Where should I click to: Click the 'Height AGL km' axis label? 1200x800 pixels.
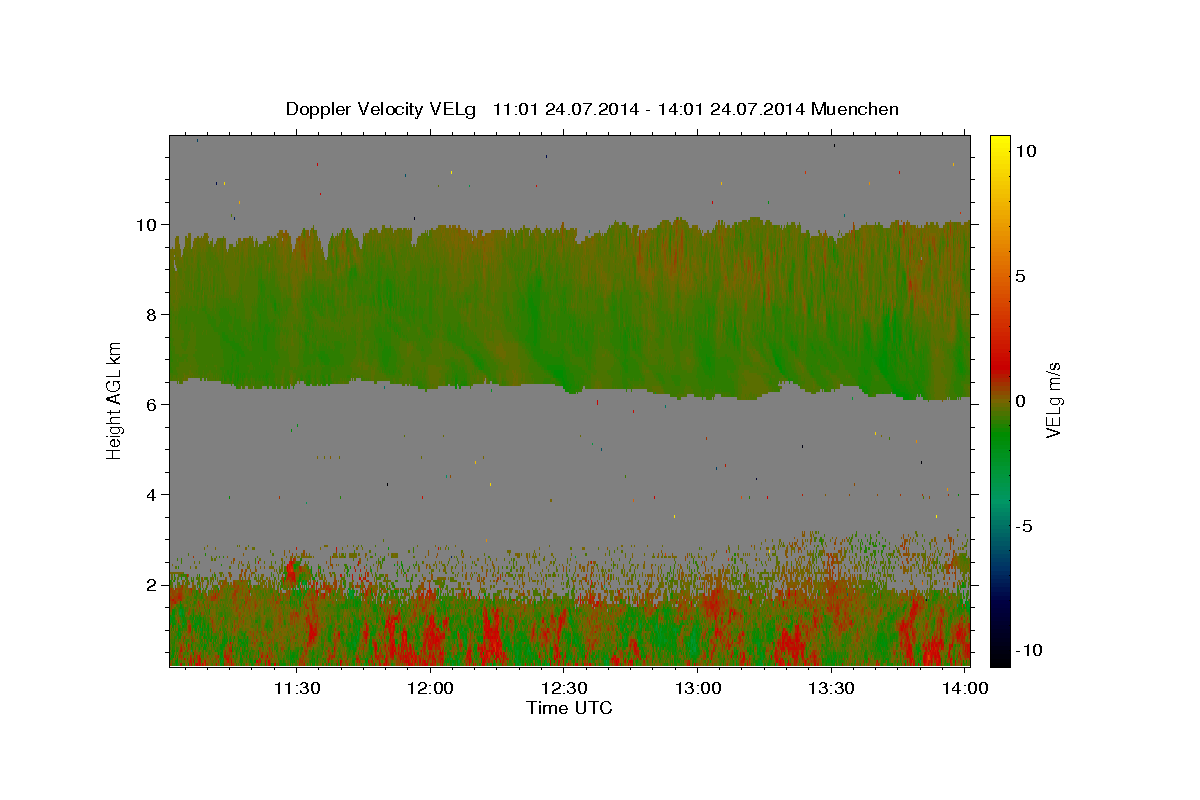114,399
